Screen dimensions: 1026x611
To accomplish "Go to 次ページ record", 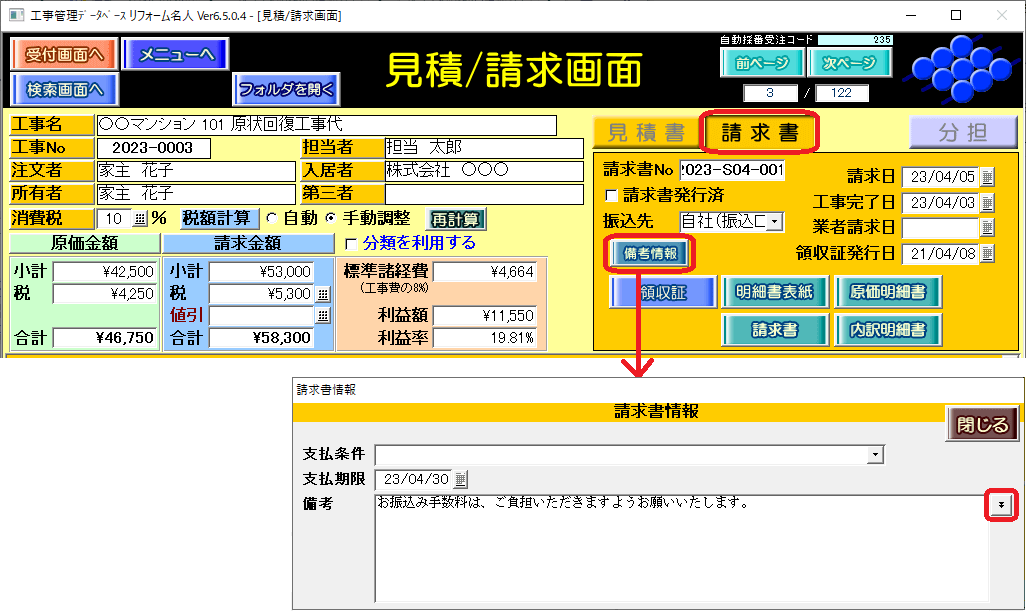I will pyautogui.click(x=849, y=63).
